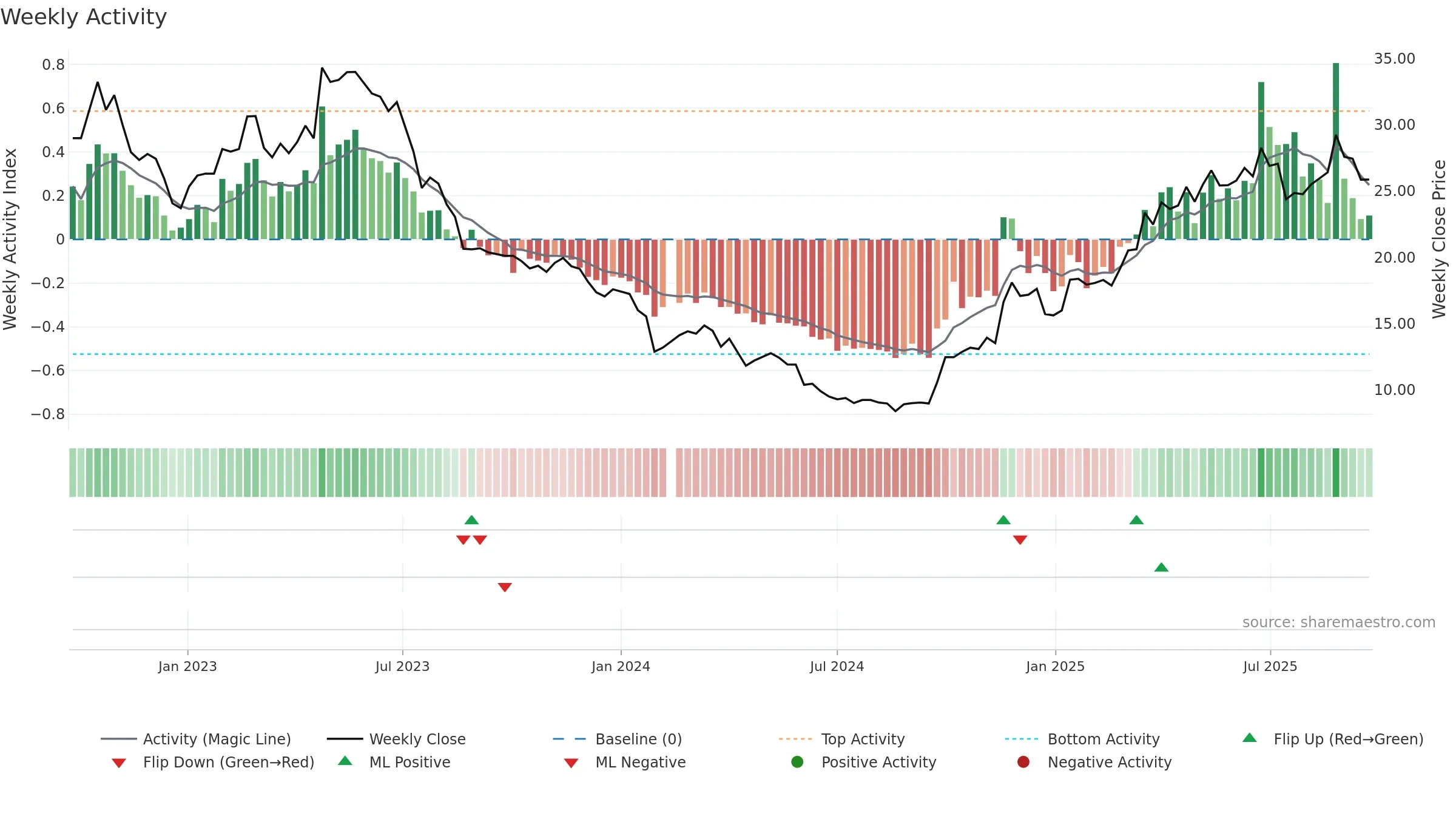This screenshot has width=1456, height=819.
Task: Click the 20.00 price axis label
Action: point(1395,258)
